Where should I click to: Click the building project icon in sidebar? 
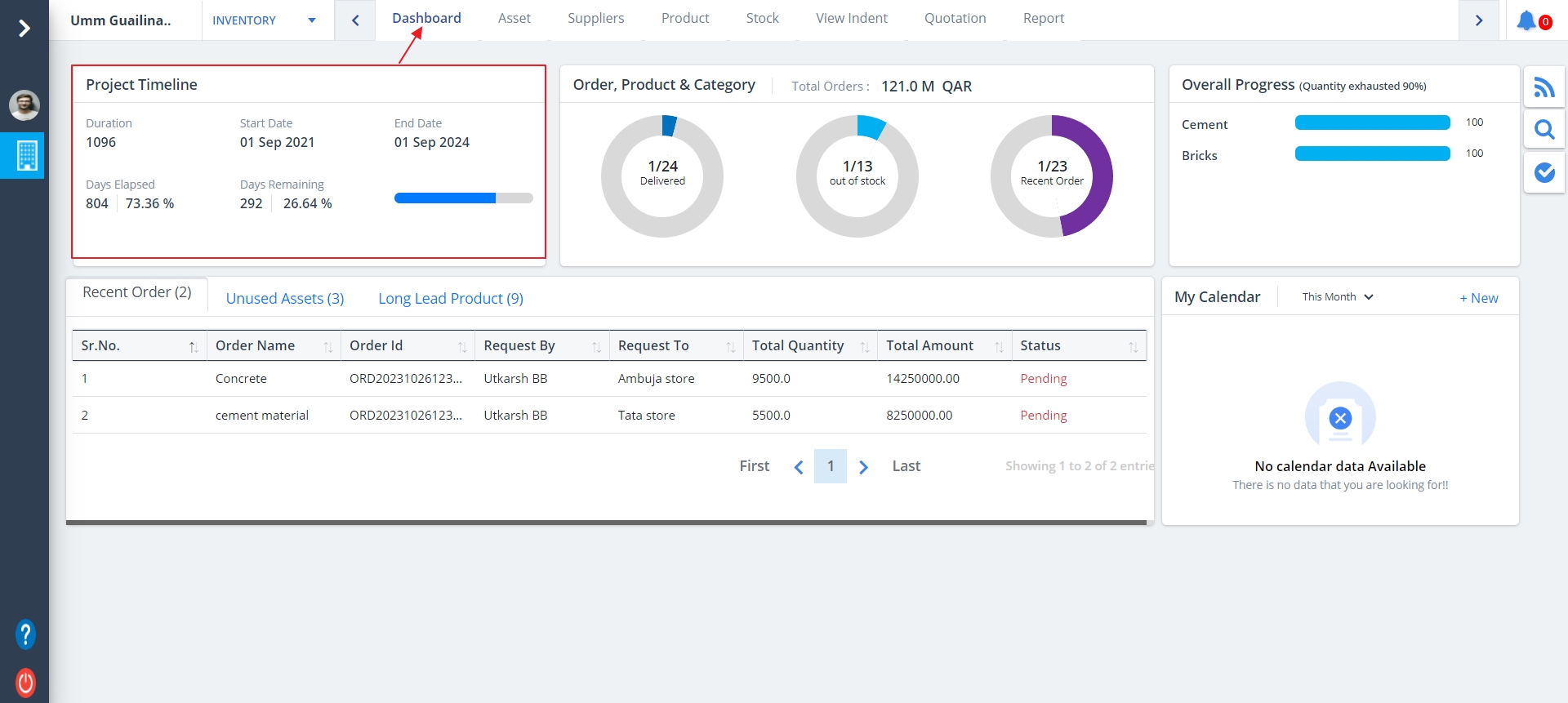pos(26,155)
